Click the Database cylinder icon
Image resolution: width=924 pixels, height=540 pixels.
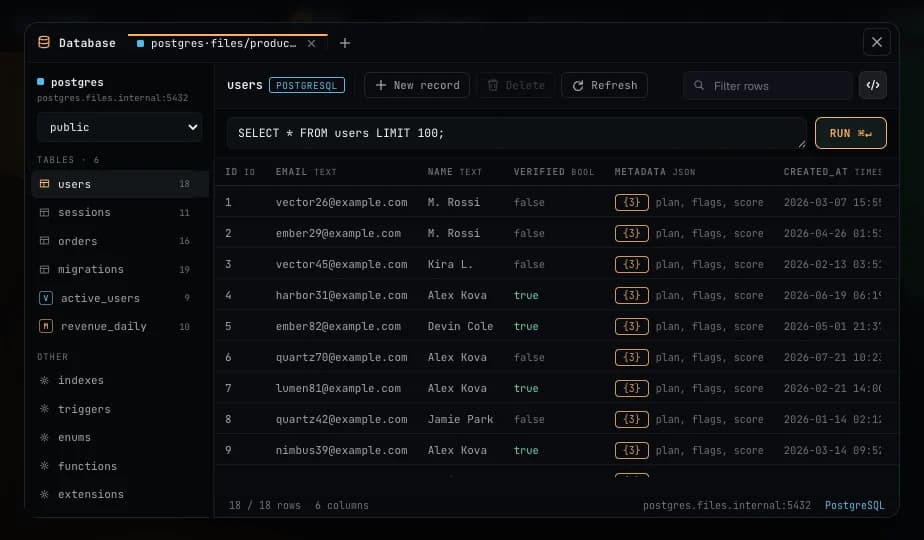click(x=44, y=42)
